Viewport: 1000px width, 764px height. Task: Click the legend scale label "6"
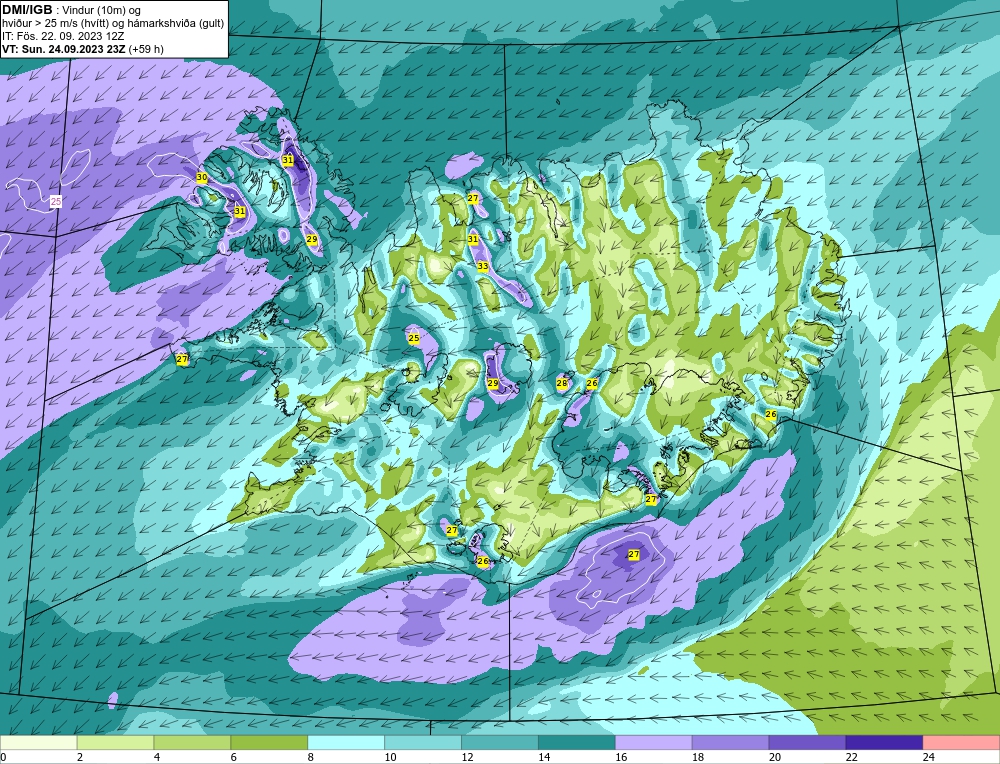pyautogui.click(x=234, y=757)
